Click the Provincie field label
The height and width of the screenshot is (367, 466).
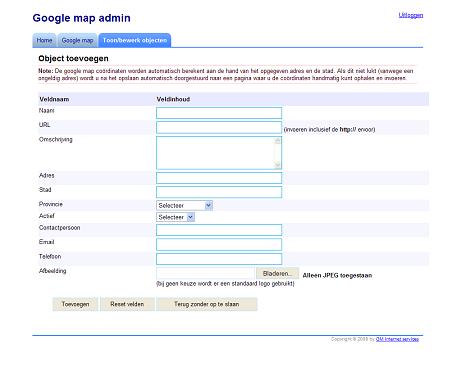[x=51, y=204]
